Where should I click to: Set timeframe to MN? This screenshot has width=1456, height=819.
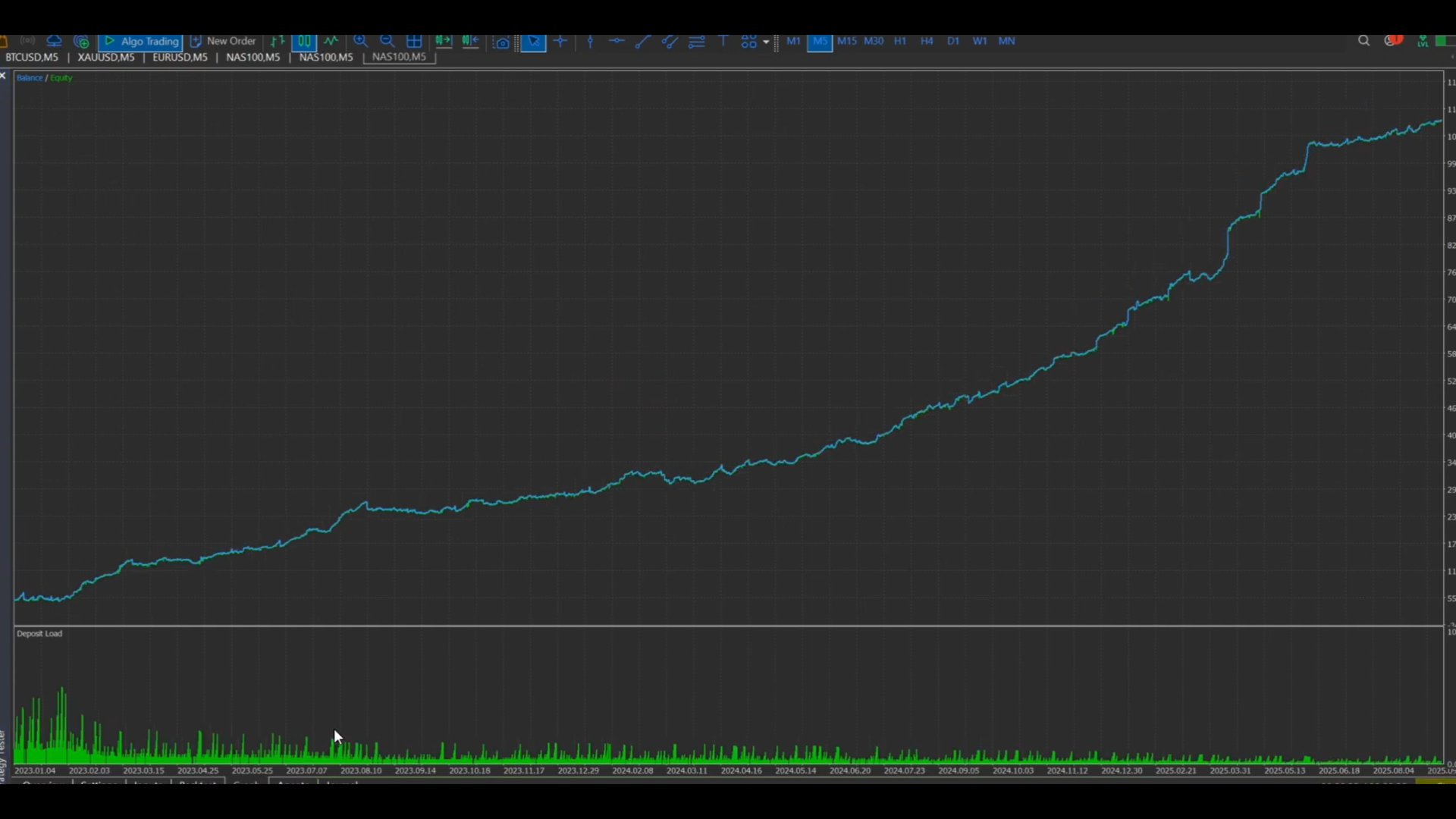tap(1006, 41)
